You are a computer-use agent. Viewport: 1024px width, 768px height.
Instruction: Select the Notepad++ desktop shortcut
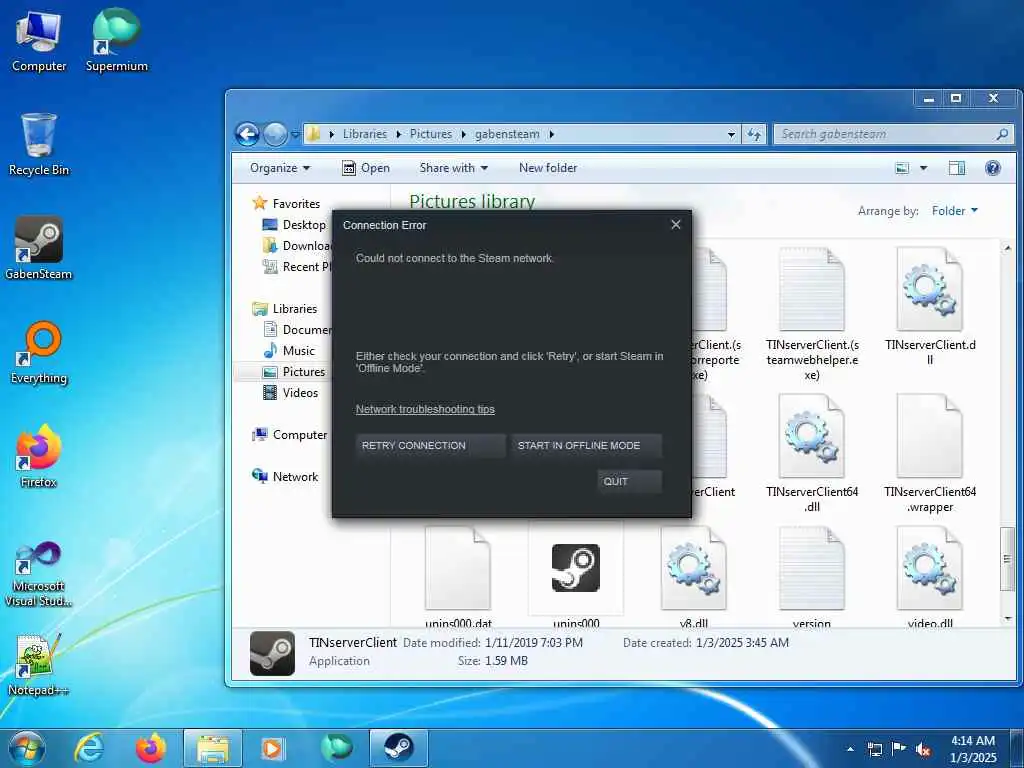tap(39, 665)
